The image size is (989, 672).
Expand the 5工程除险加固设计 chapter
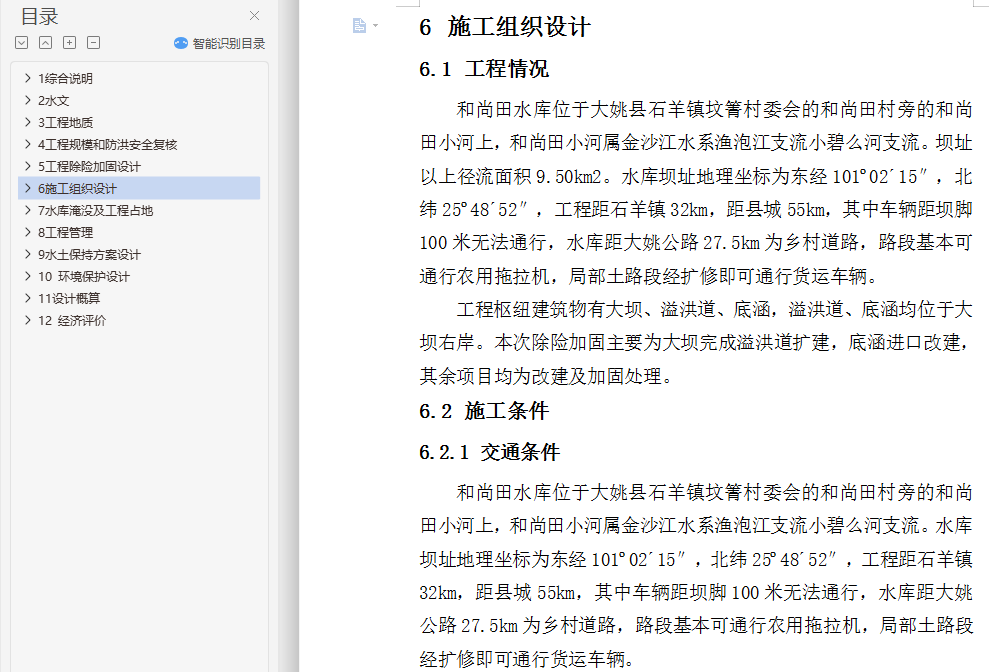tap(28, 167)
